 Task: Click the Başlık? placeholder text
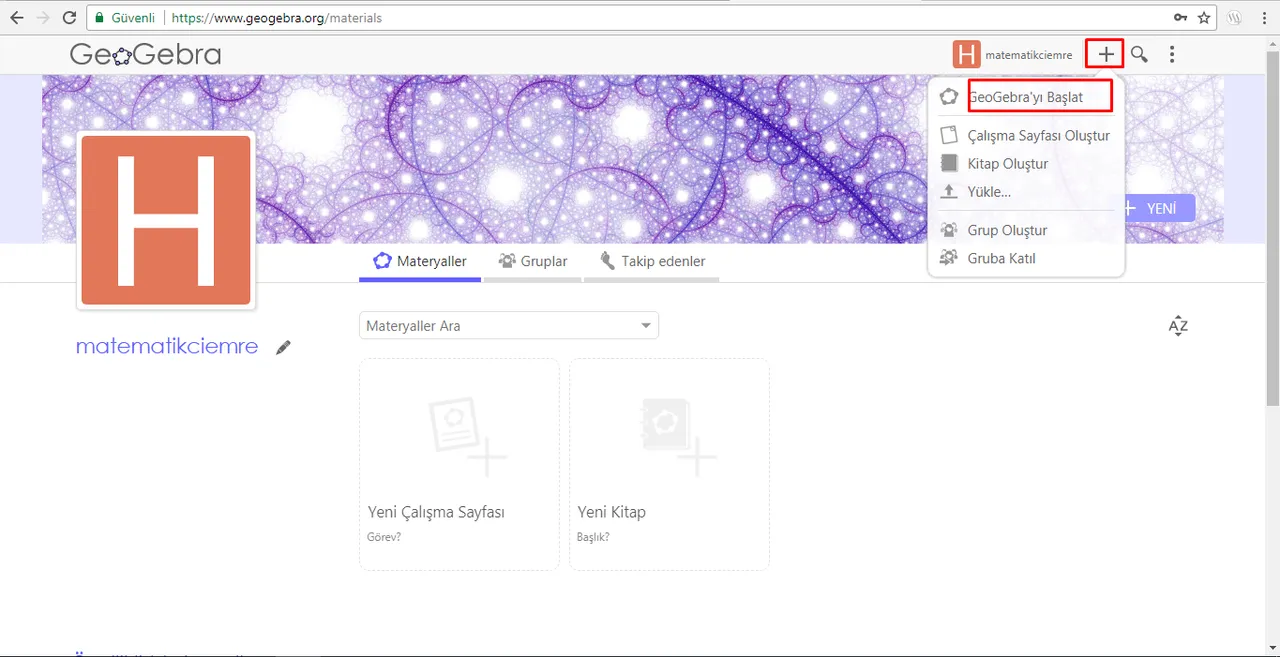593,537
